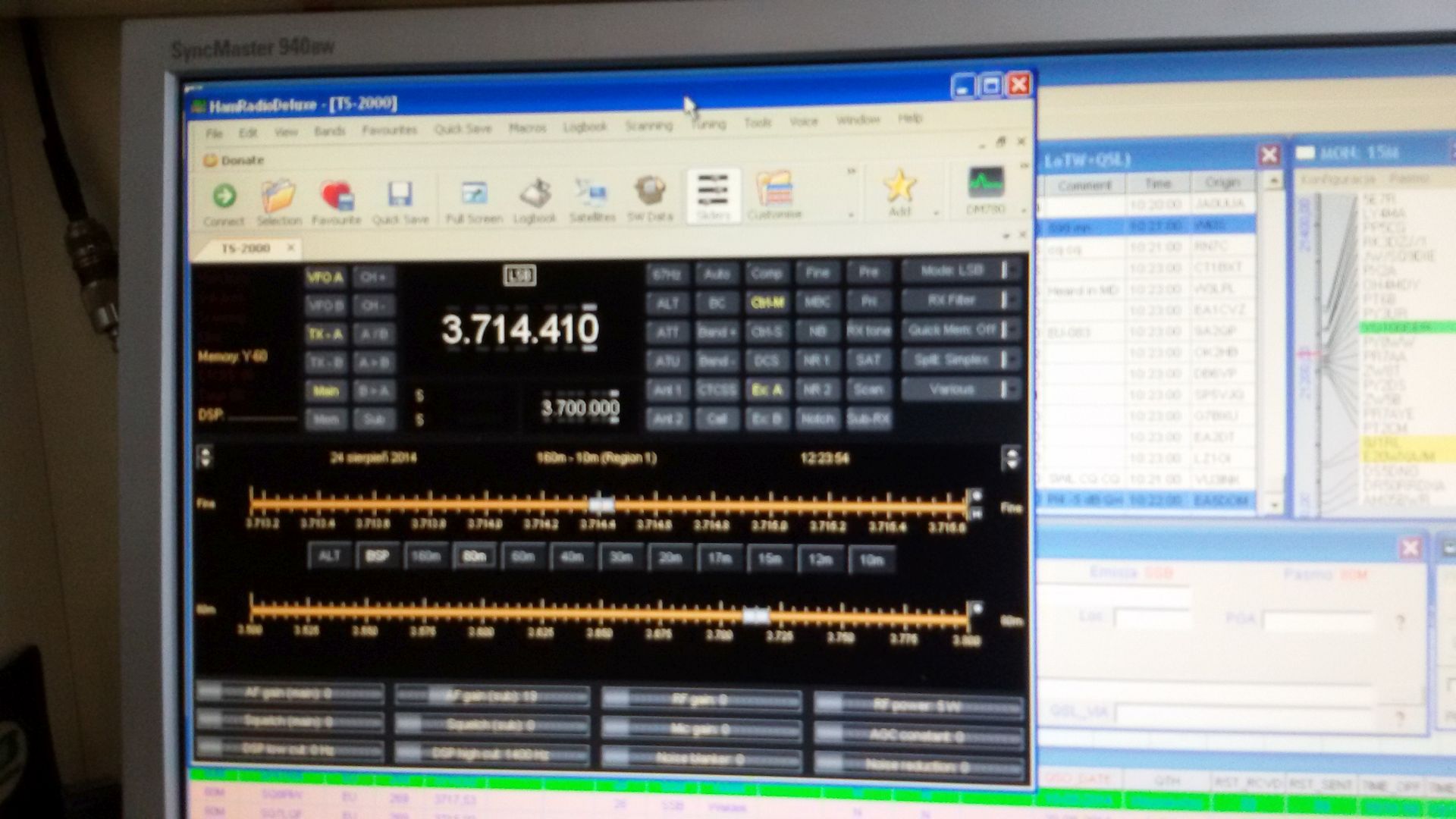Image resolution: width=1456 pixels, height=819 pixels.
Task: Click the DM780 monitor icon
Action: [986, 183]
